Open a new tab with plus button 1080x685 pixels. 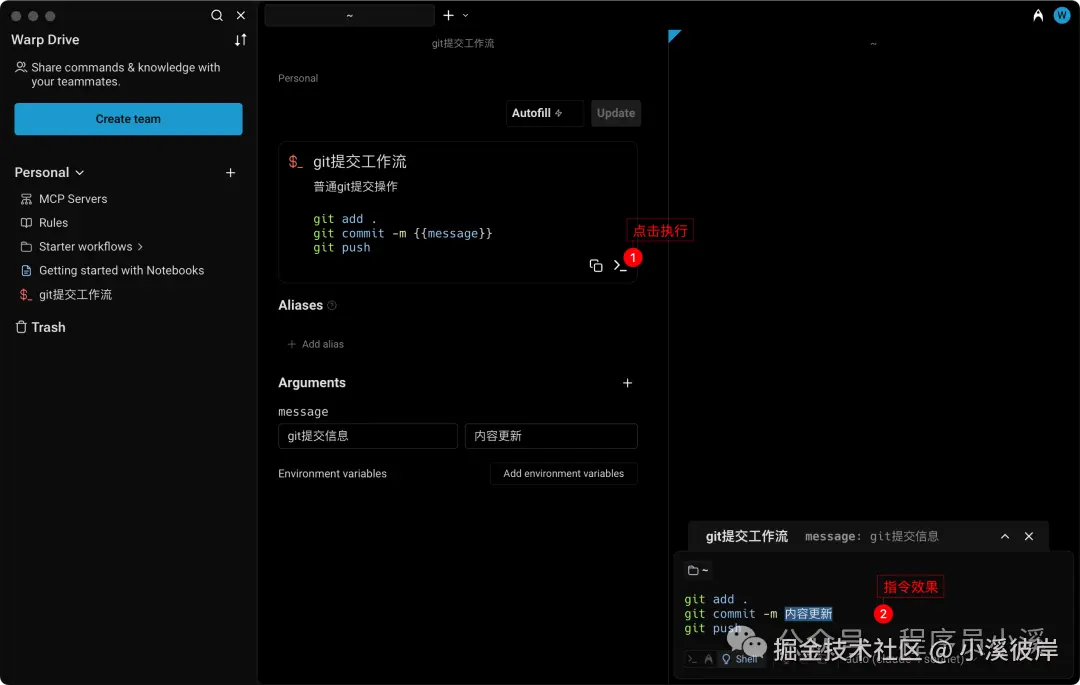(x=448, y=15)
